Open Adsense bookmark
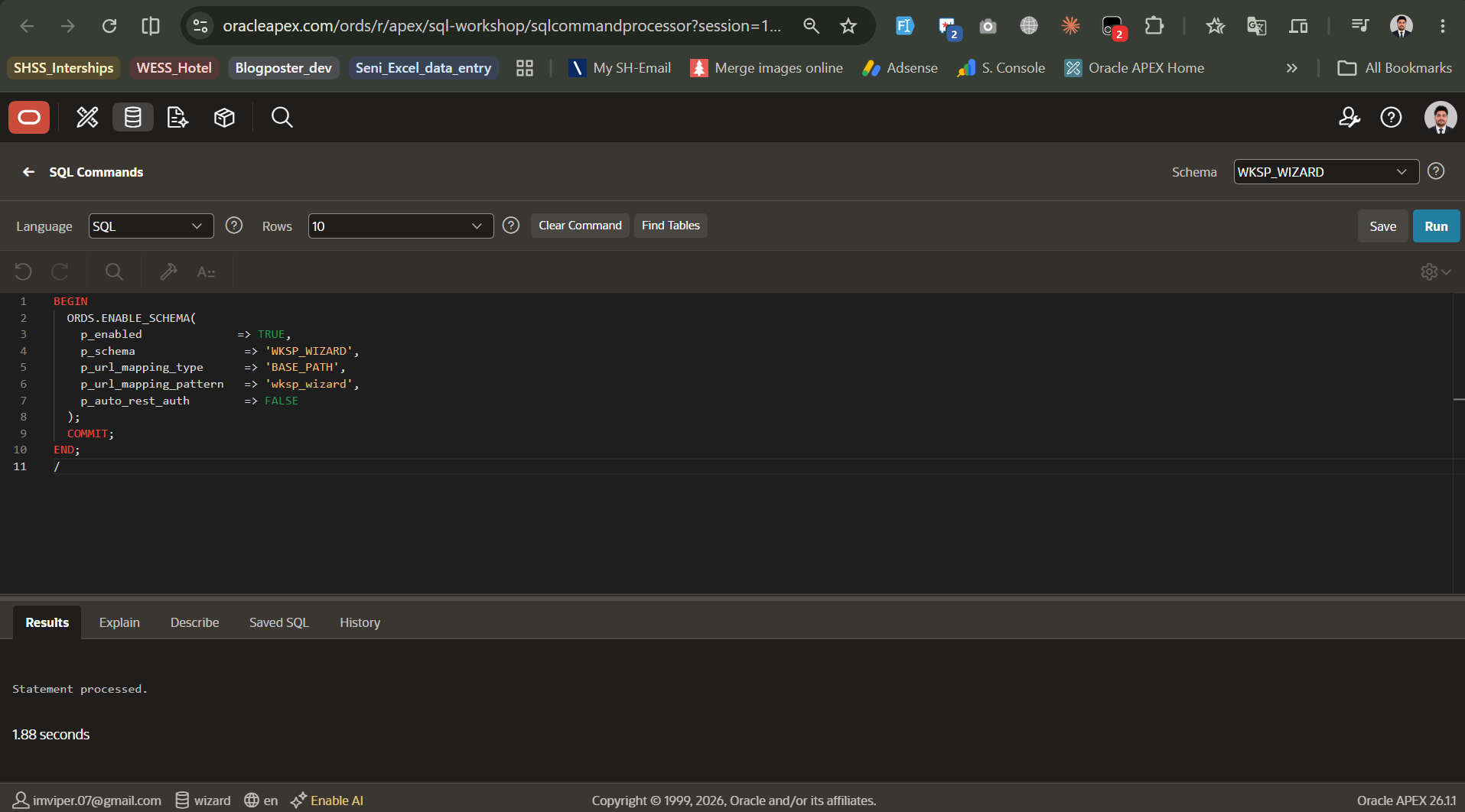Viewport: 1465px width, 812px height. coord(900,68)
